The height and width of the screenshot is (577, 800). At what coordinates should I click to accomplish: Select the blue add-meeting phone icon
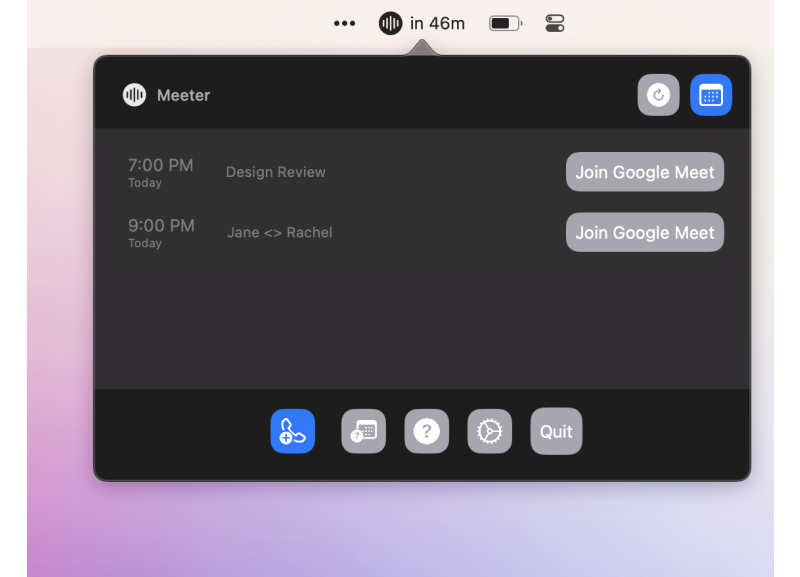(292, 431)
